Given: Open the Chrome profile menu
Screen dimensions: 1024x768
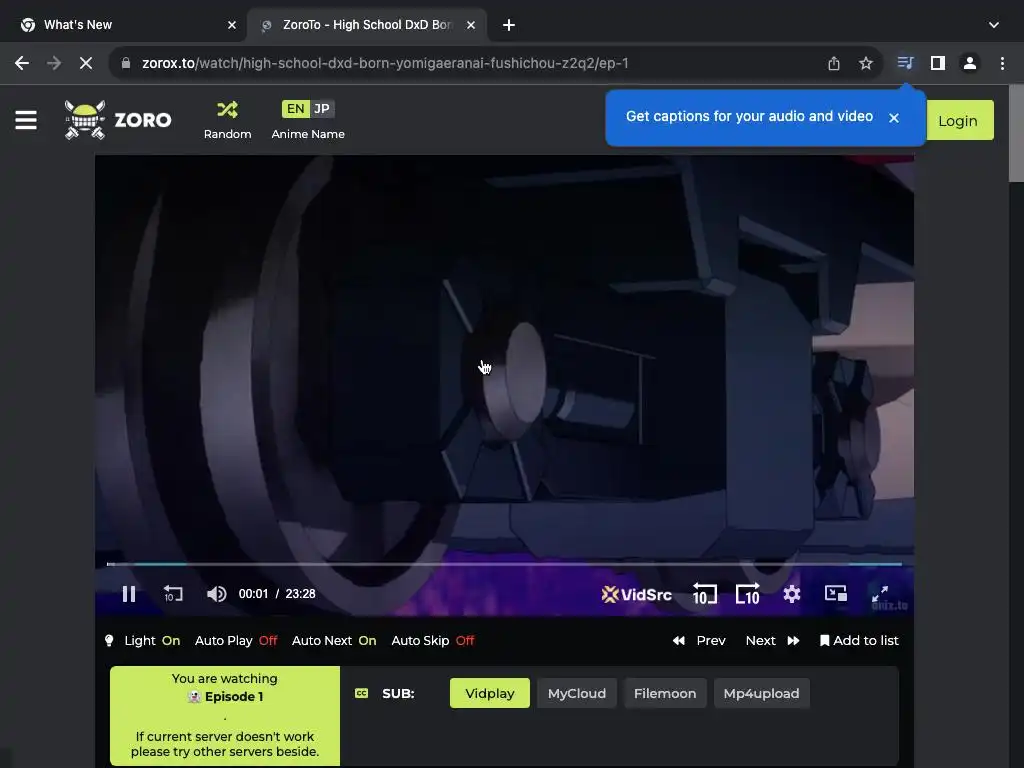Looking at the screenshot, I should (970, 63).
